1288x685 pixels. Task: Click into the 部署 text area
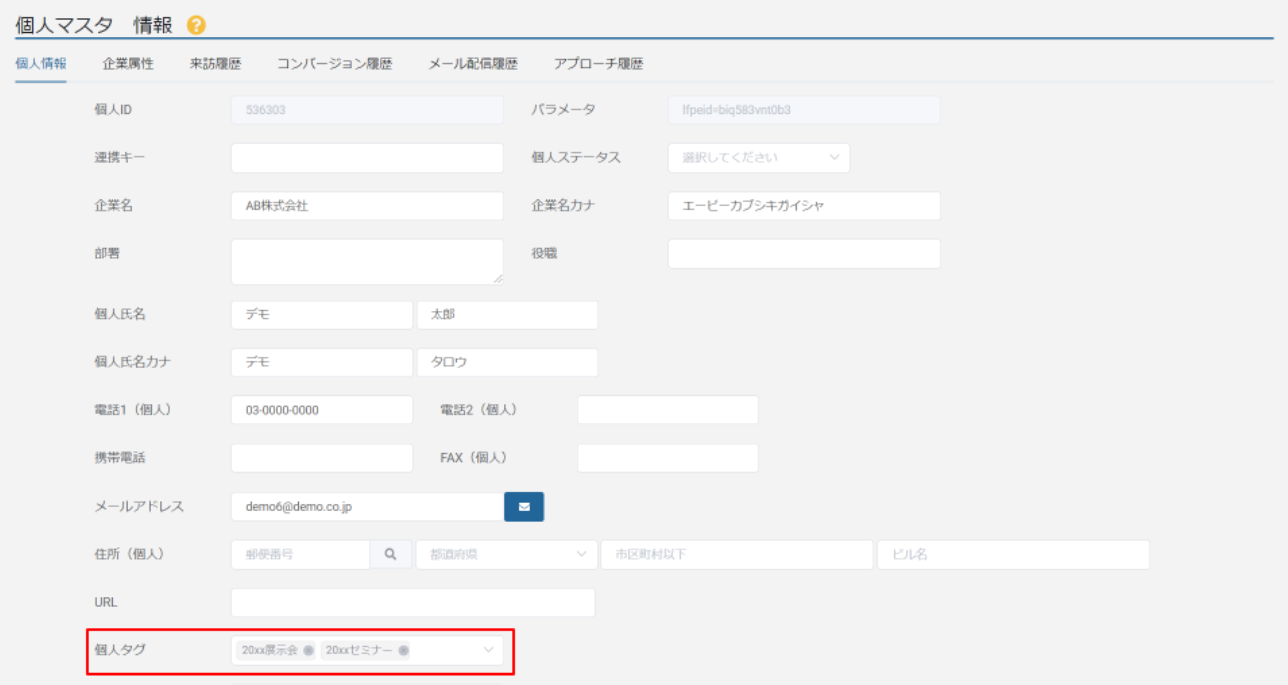[x=367, y=261]
